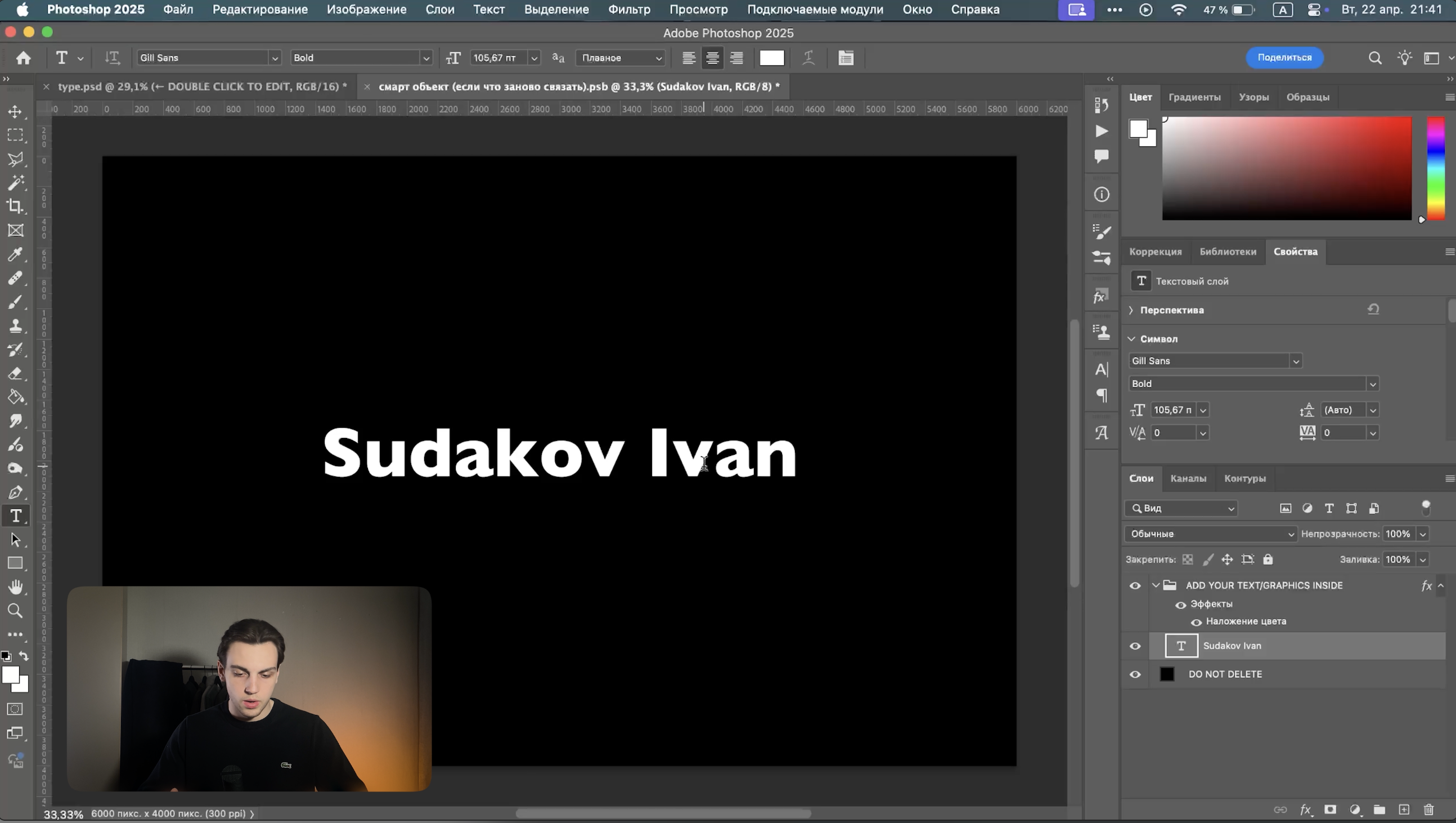Click the text color swatch in options bar

771,57
